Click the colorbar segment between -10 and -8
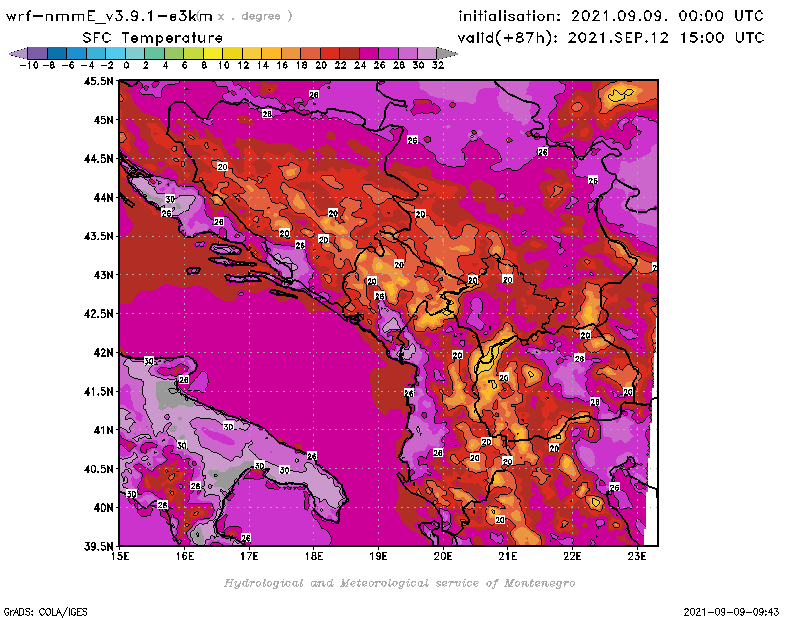Viewport: 800px width, 618px height. [x=38, y=53]
